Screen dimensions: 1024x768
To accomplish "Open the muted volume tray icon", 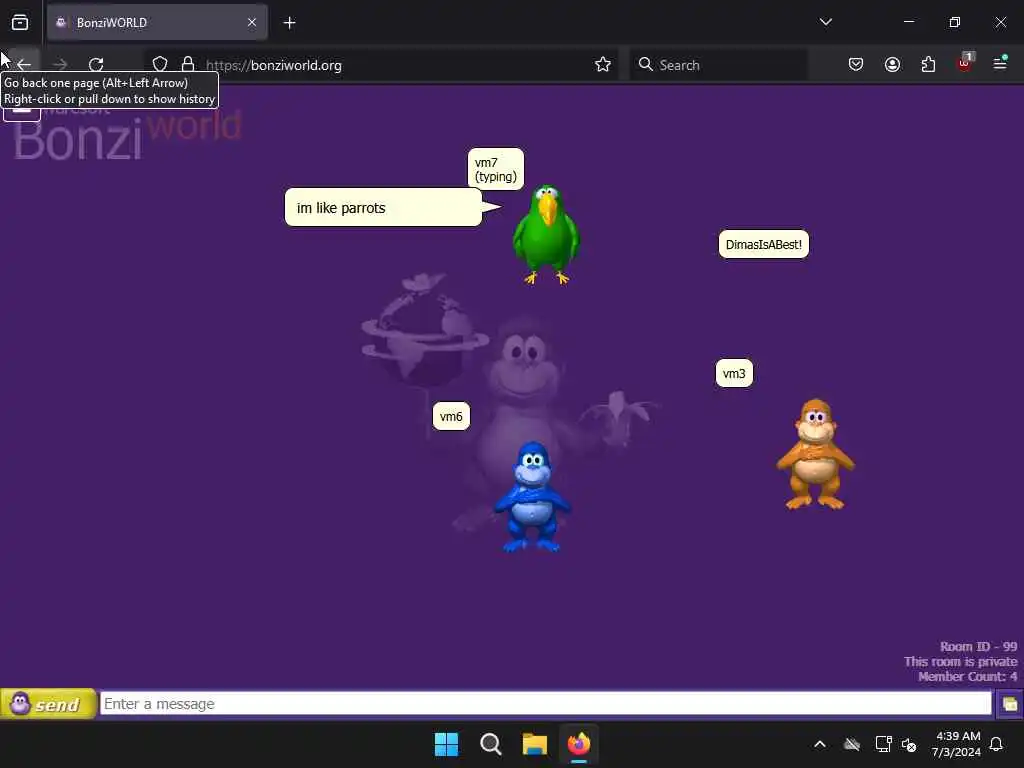I will 908,744.
